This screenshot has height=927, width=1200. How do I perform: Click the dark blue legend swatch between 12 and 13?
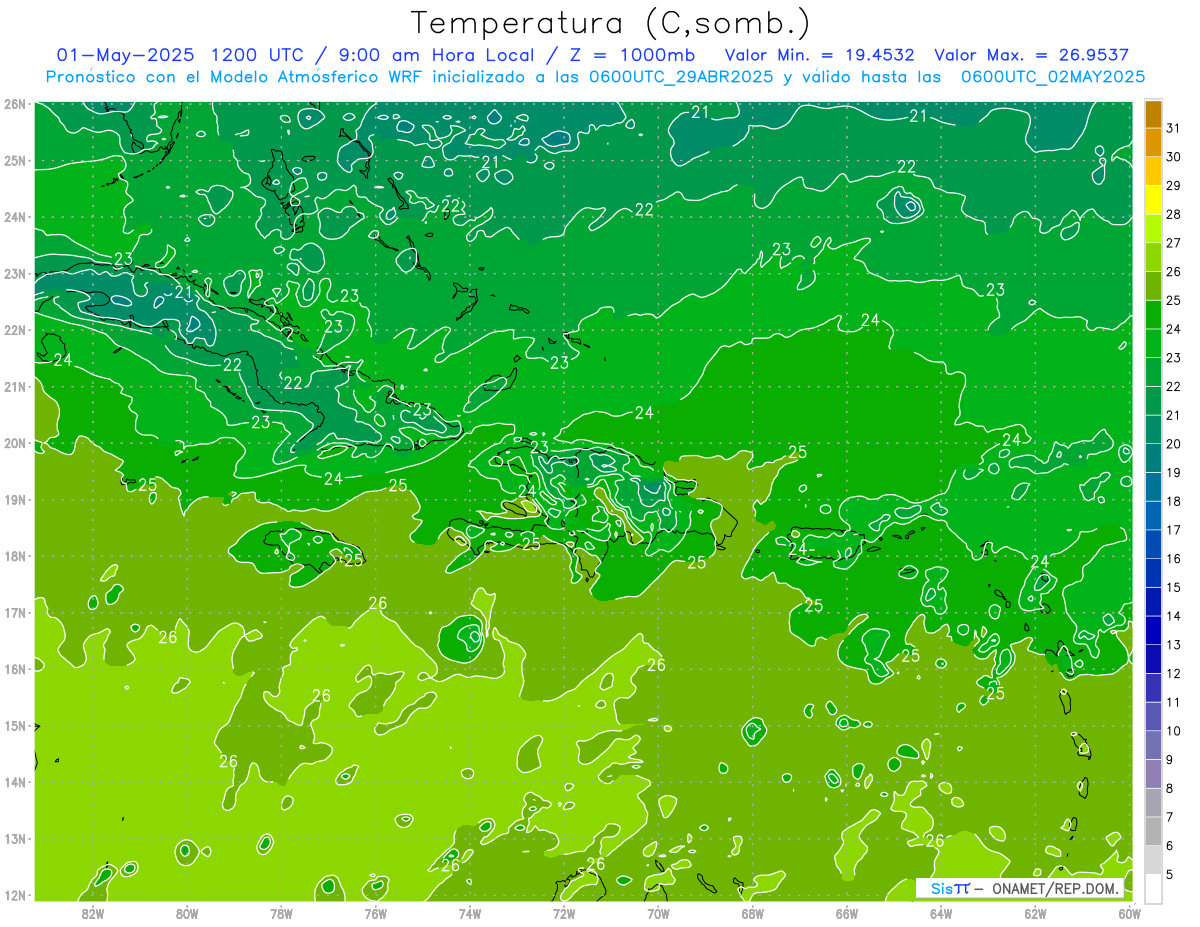[1153, 659]
